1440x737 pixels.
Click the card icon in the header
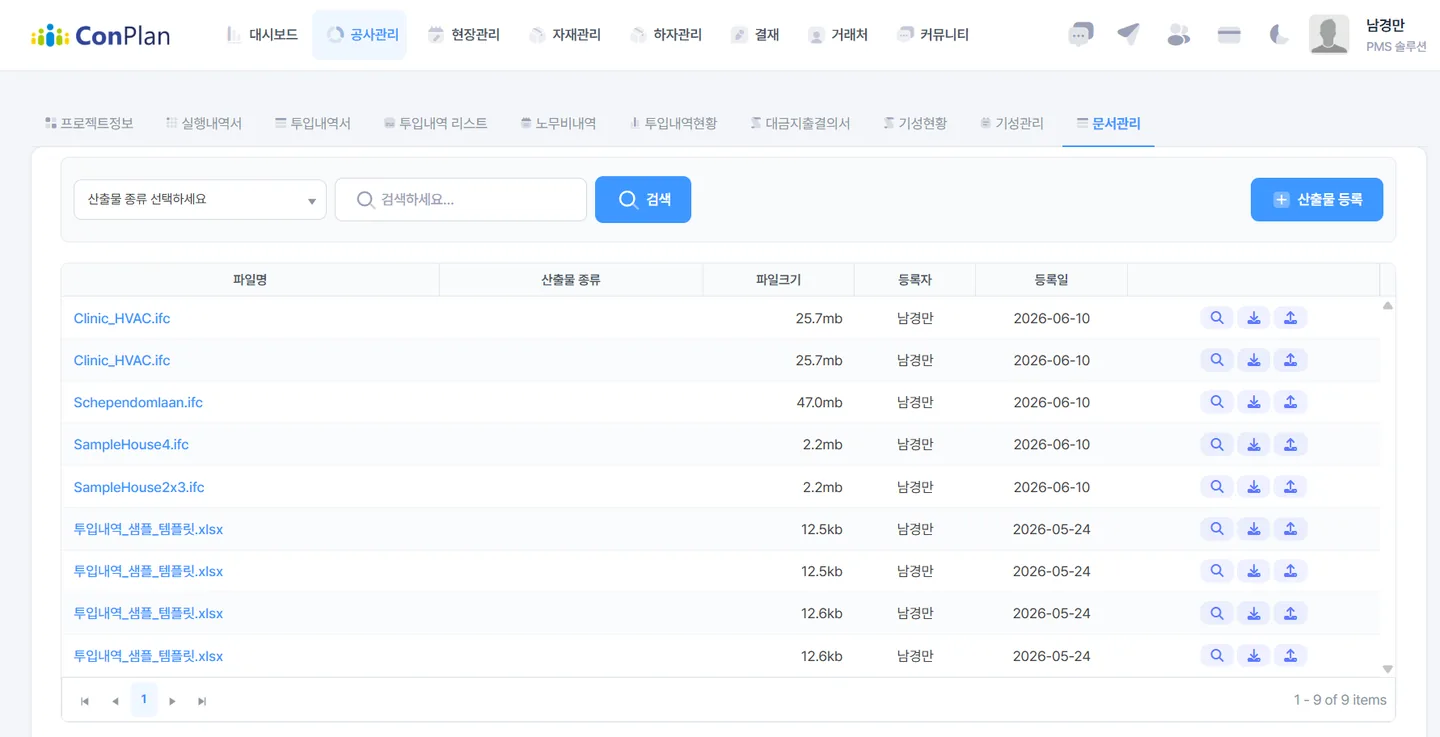pyautogui.click(x=1229, y=35)
